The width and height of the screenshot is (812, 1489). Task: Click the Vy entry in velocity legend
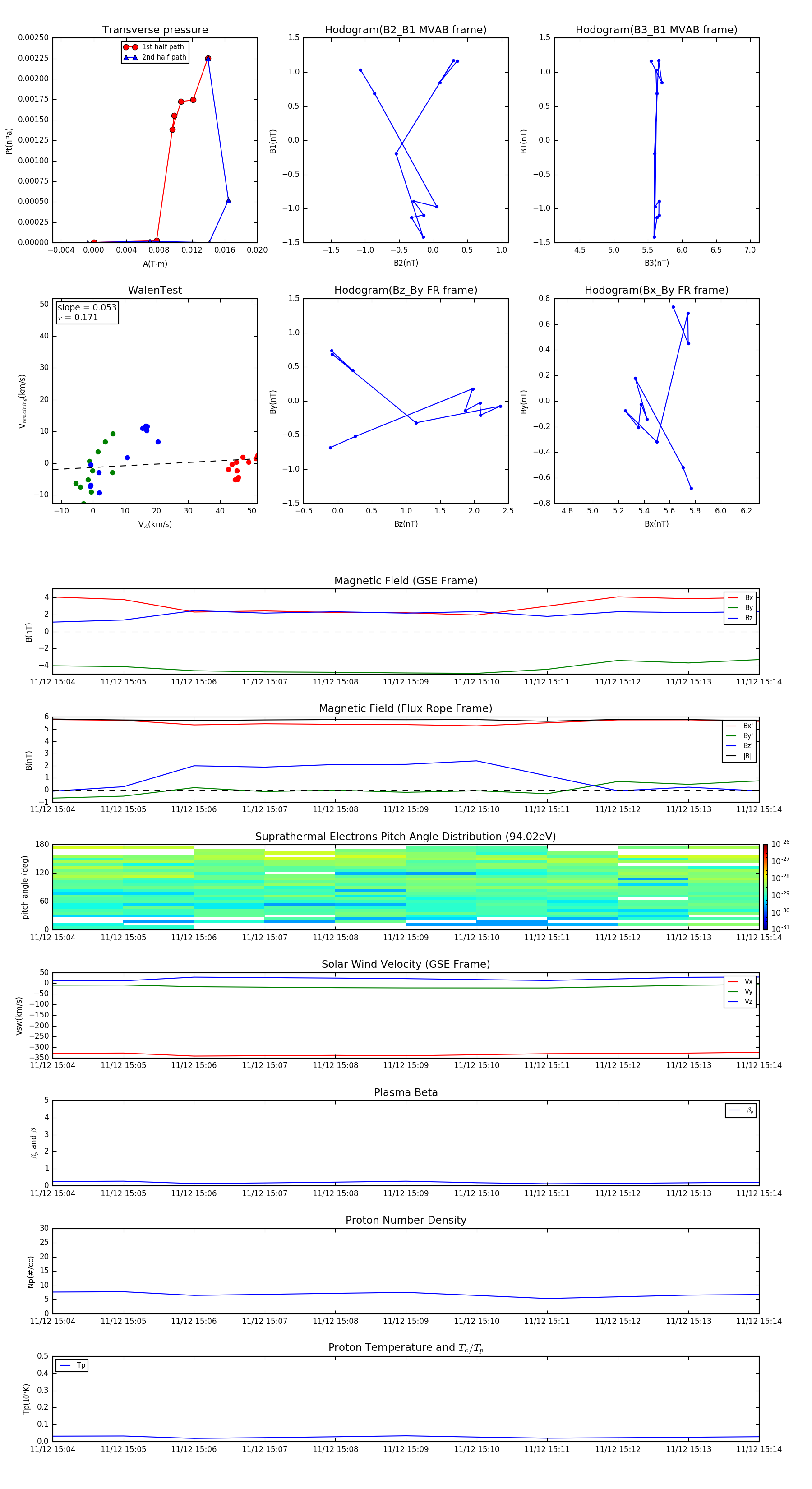coord(740,991)
